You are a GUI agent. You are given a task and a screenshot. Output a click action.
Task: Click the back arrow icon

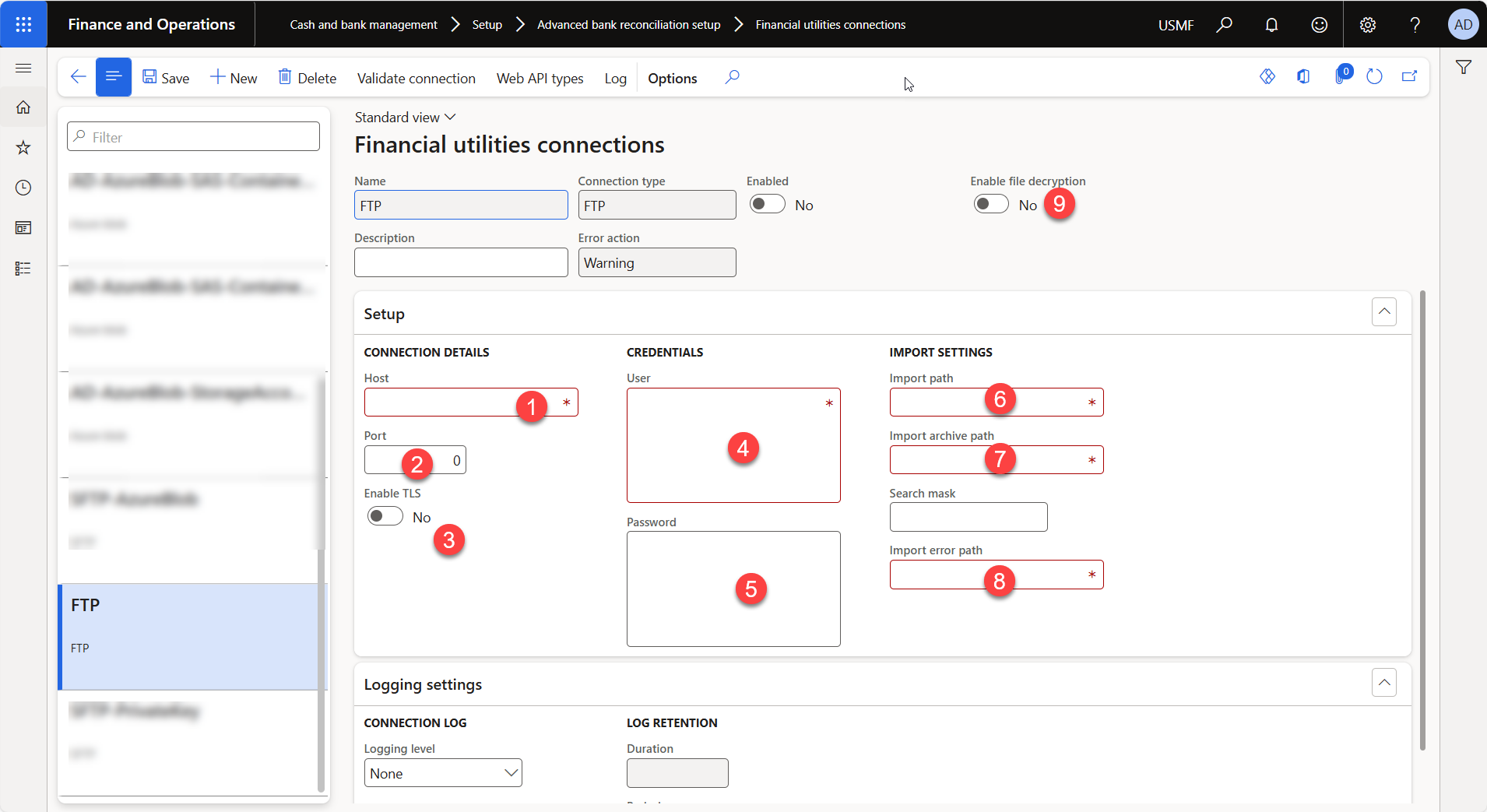[x=78, y=77]
